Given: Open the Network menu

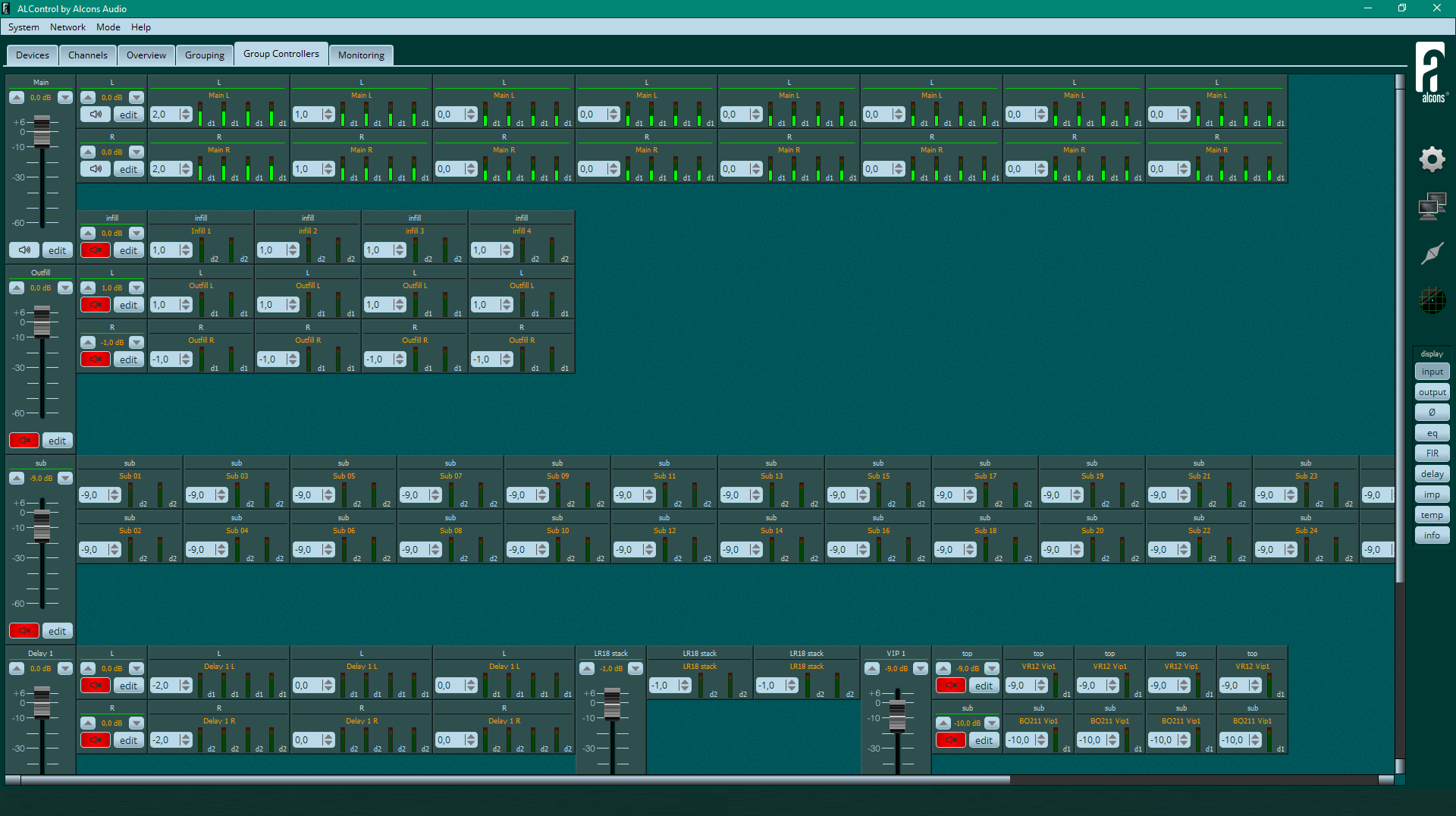Looking at the screenshot, I should [67, 27].
